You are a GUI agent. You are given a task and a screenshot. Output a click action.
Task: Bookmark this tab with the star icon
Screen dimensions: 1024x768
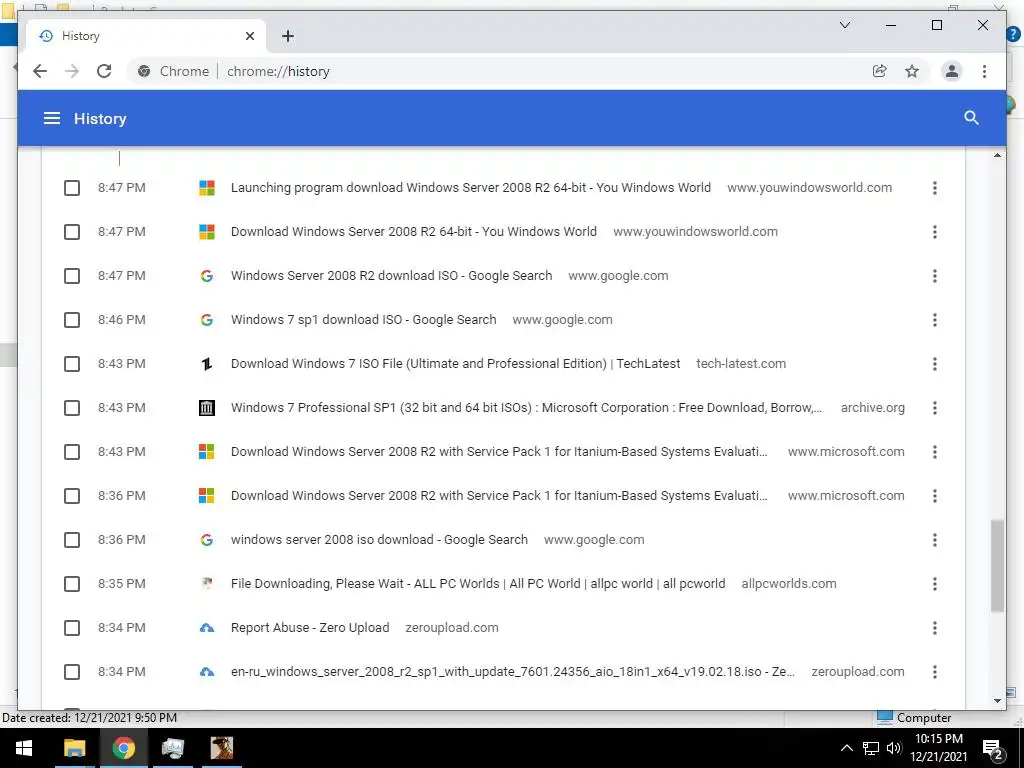click(912, 71)
